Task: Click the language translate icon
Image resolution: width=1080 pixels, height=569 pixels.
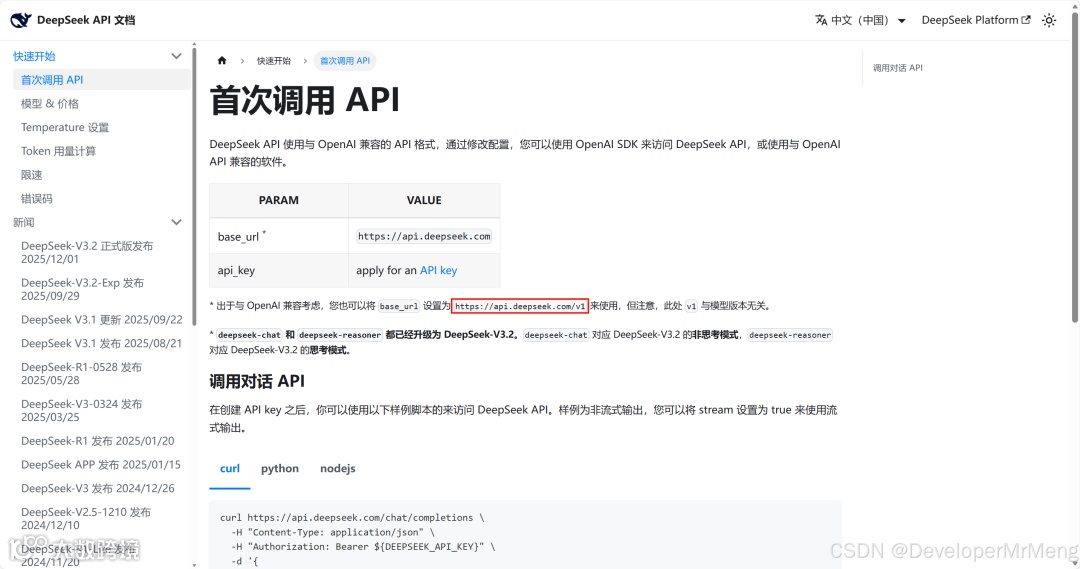Action: 820,20
